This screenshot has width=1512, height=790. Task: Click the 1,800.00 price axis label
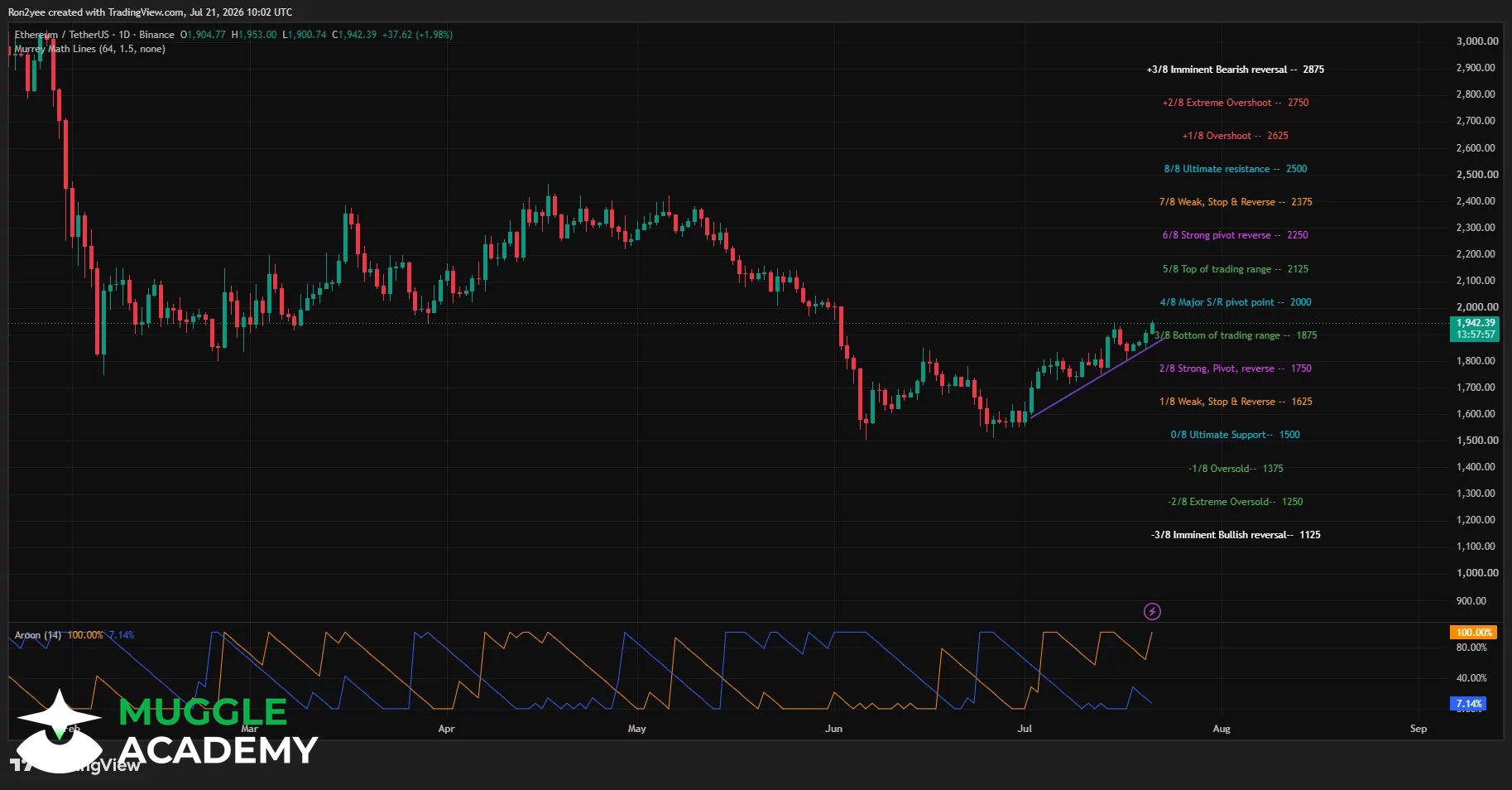coord(1477,360)
